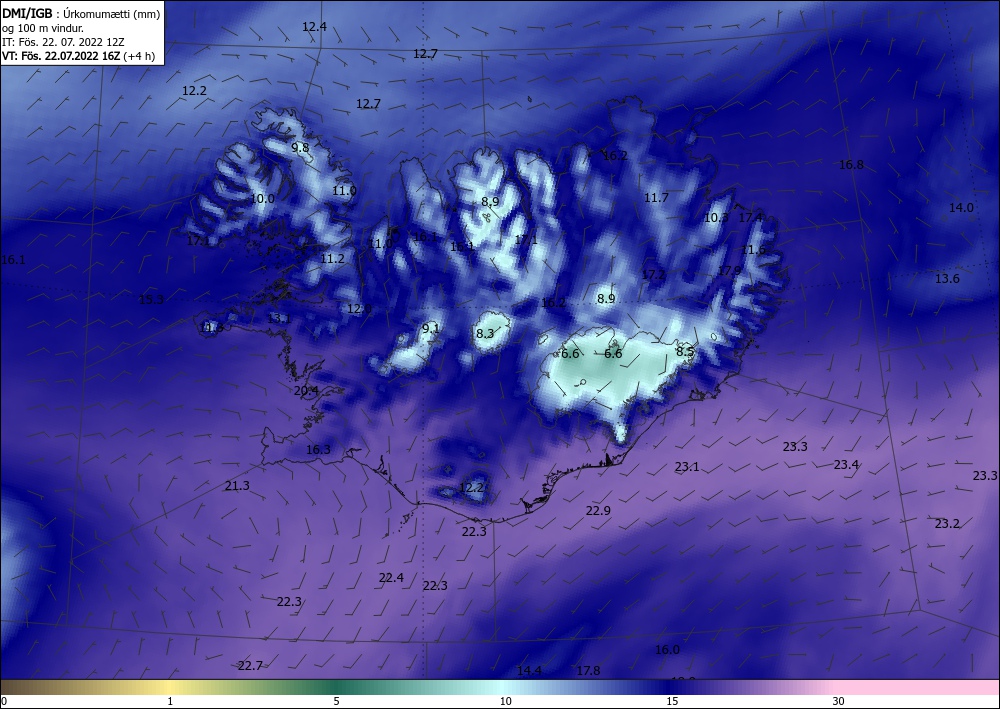Select the 'VT: Fös. 22.07.2022 16Z (+4 h)' line

point(78,56)
